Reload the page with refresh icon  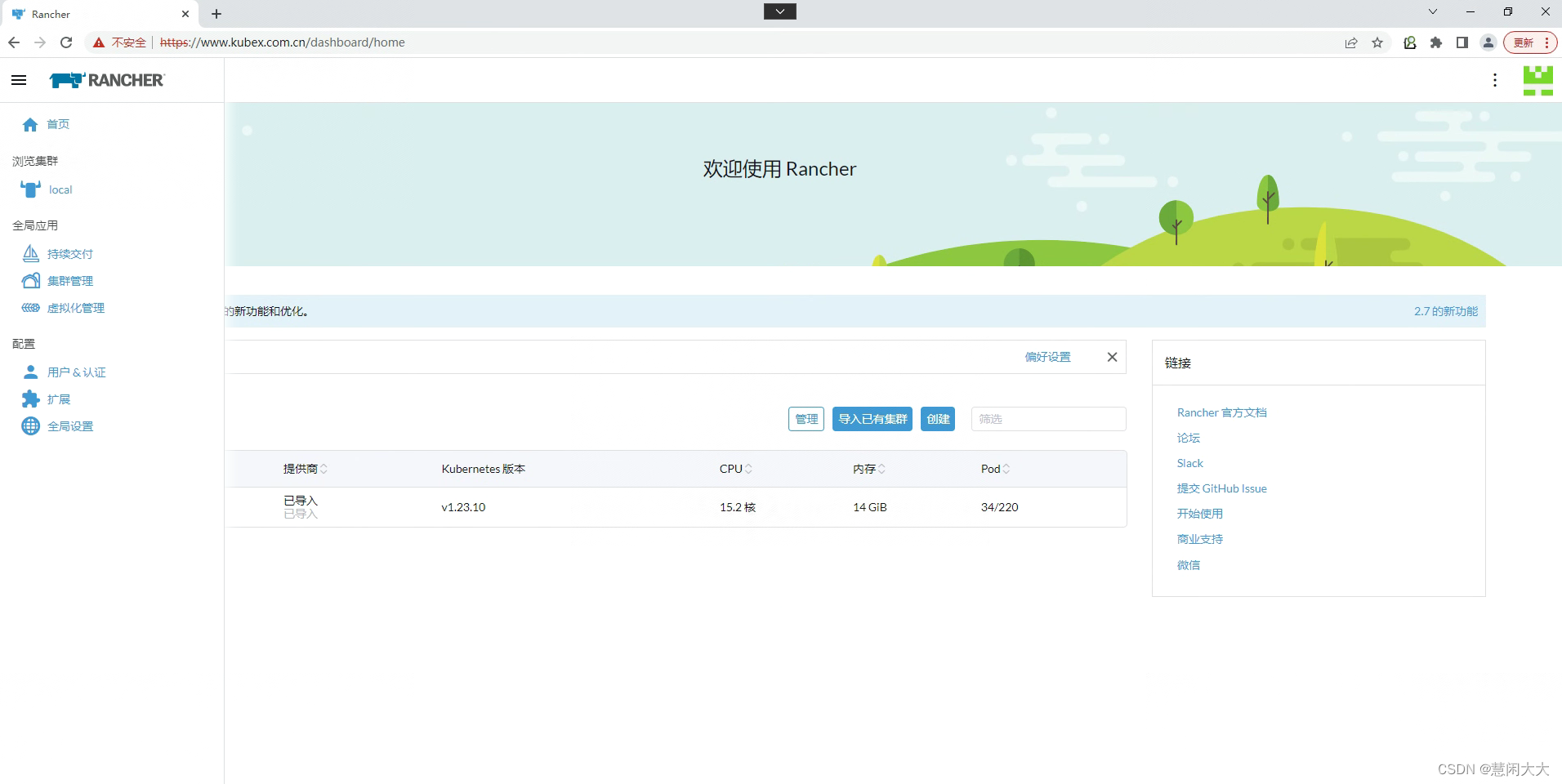[x=66, y=42]
